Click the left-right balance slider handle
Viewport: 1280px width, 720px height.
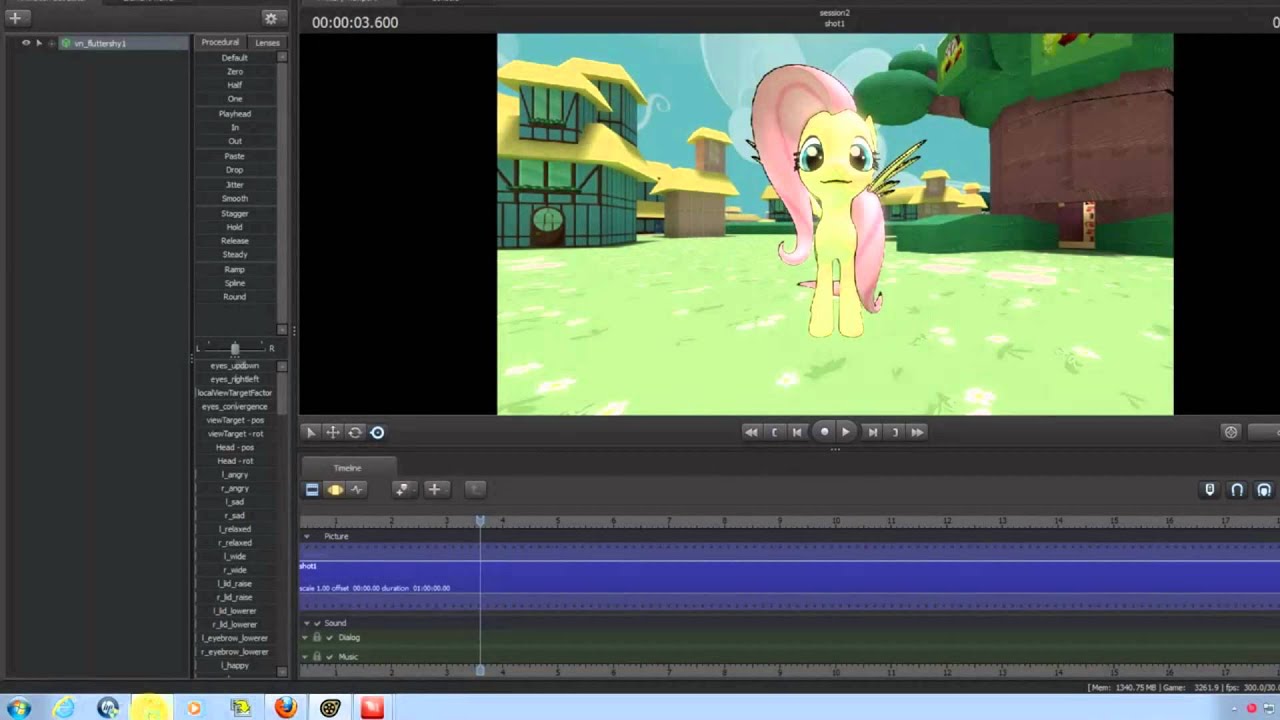coord(235,348)
